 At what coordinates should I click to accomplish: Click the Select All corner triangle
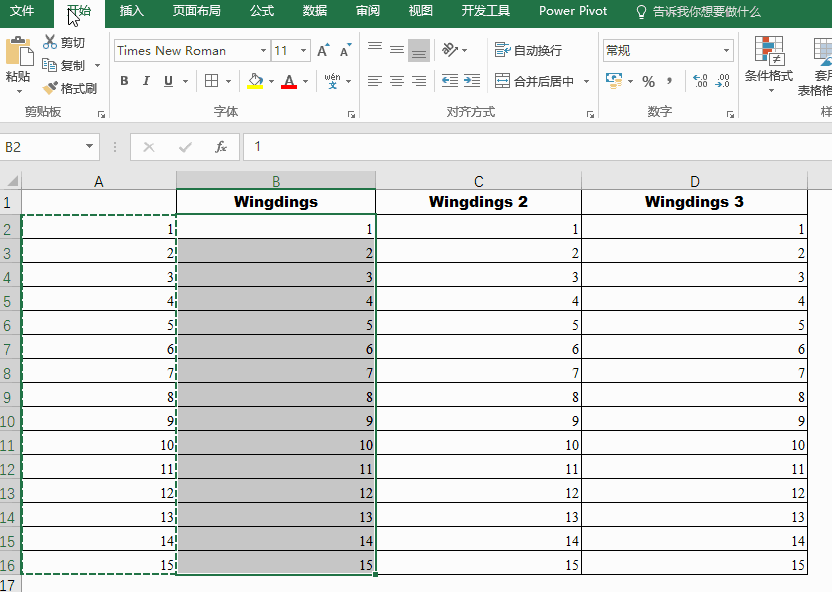click(x=12, y=181)
